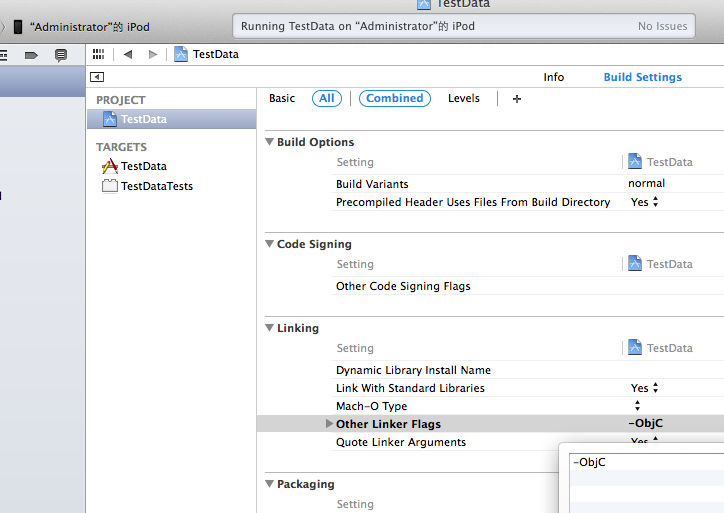Switch to the Levels view filter
The width and height of the screenshot is (724, 513).
(x=464, y=98)
